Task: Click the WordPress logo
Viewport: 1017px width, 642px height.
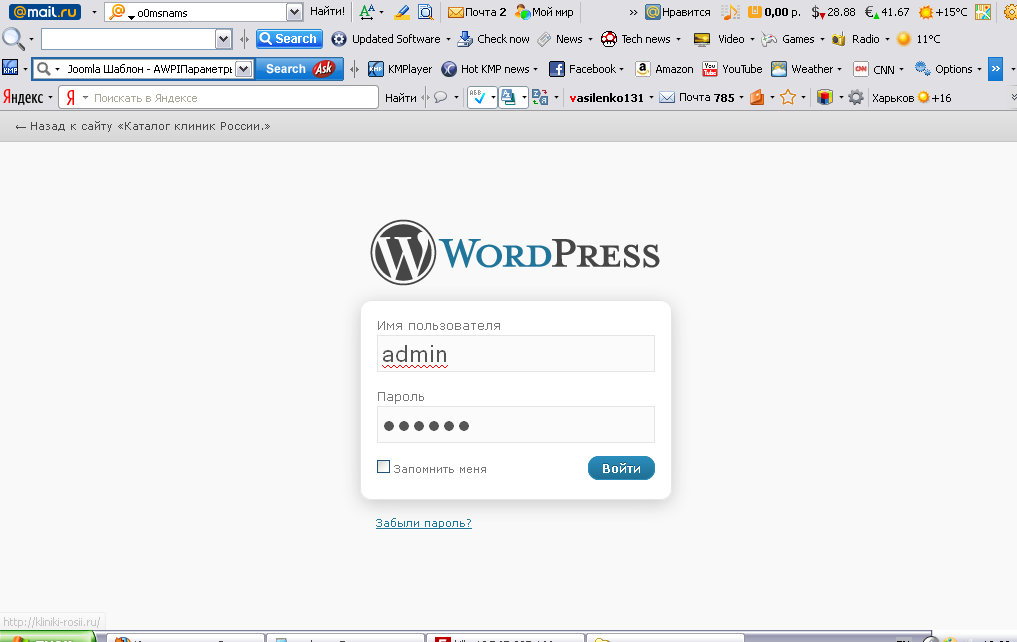Action: point(515,252)
